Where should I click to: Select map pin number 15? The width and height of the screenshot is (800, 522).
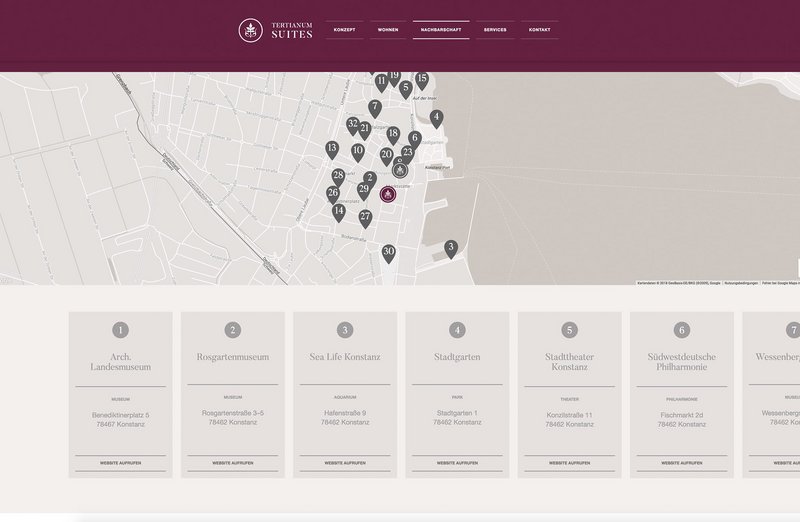[x=421, y=81]
